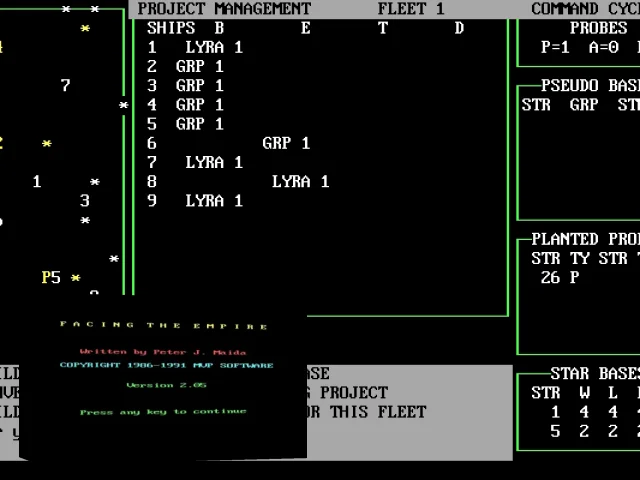Image resolution: width=640 pixels, height=480 pixels.
Task: Click the P=1 probe count
Action: pyautogui.click(x=555, y=47)
